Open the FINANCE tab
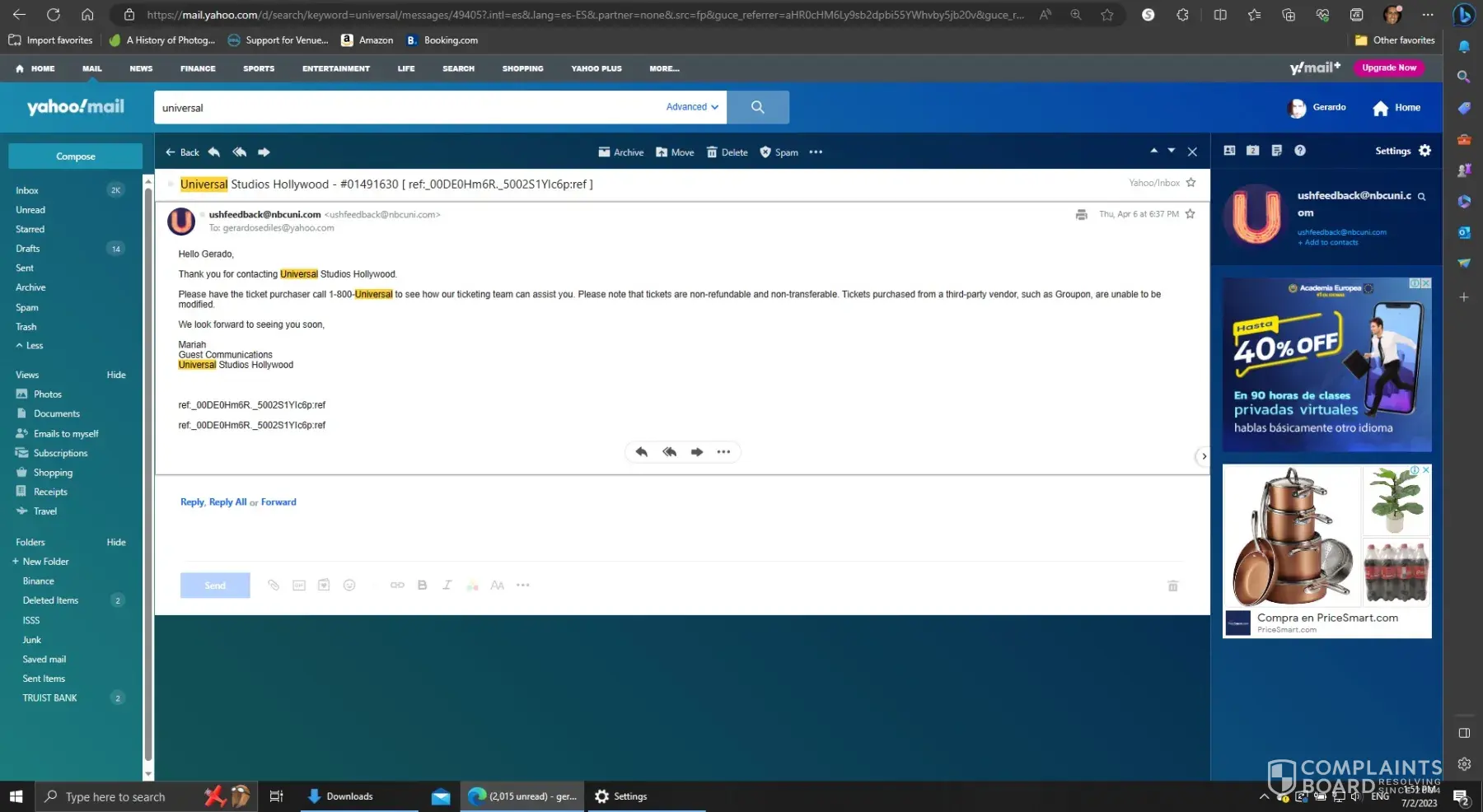 coord(198,69)
